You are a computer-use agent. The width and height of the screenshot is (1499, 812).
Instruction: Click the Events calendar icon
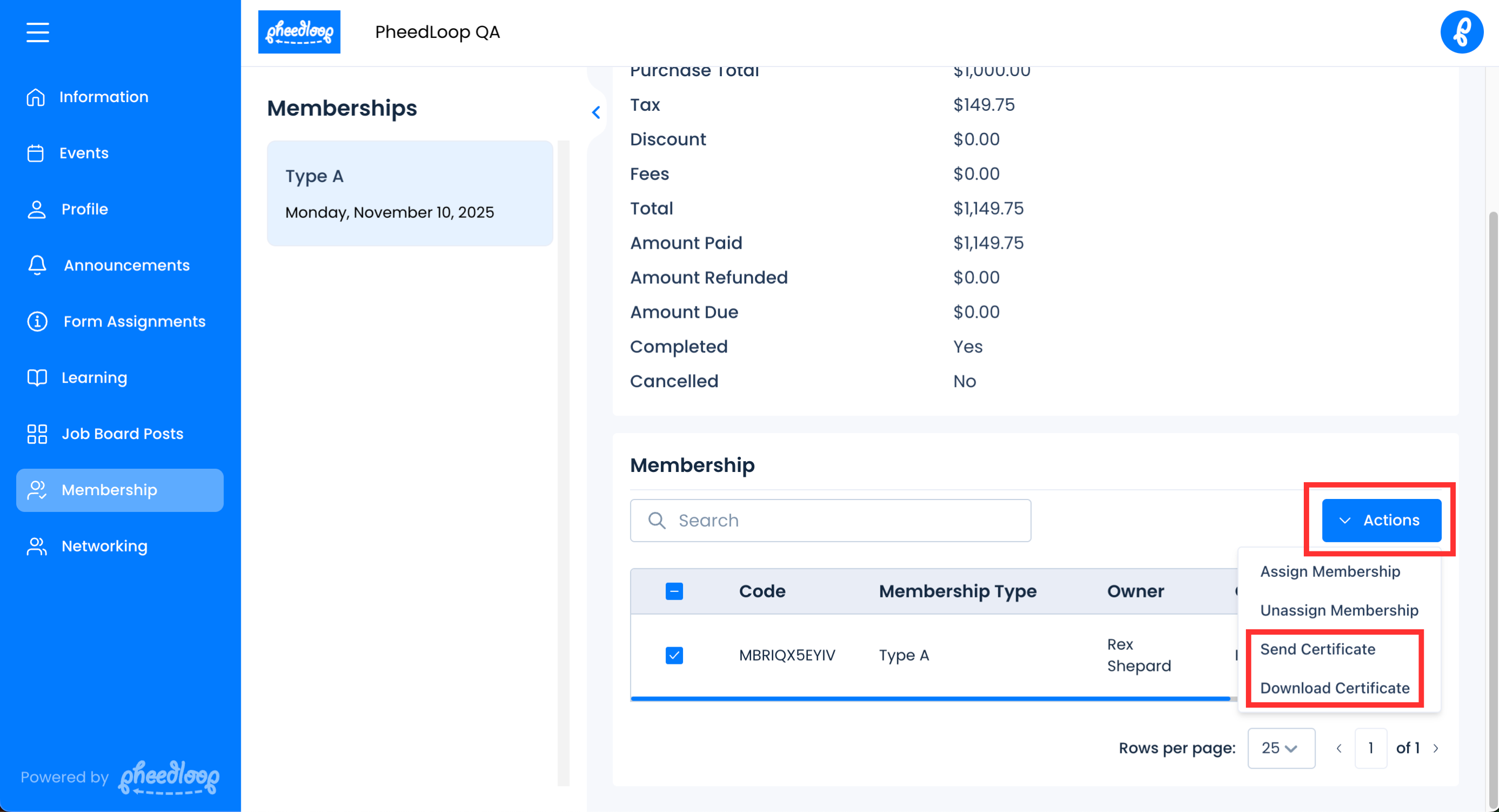[x=36, y=153]
